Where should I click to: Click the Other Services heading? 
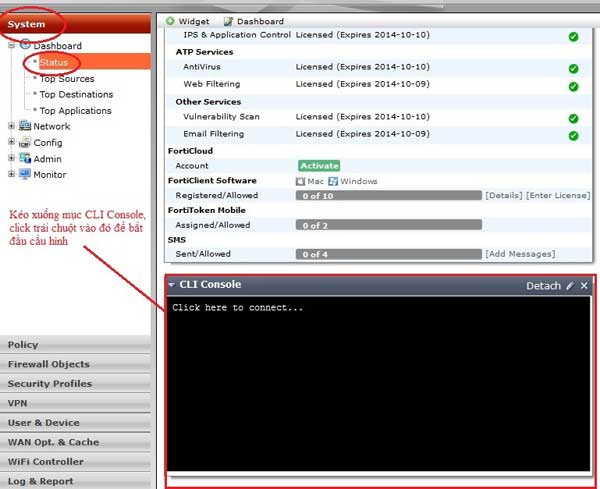point(208,102)
